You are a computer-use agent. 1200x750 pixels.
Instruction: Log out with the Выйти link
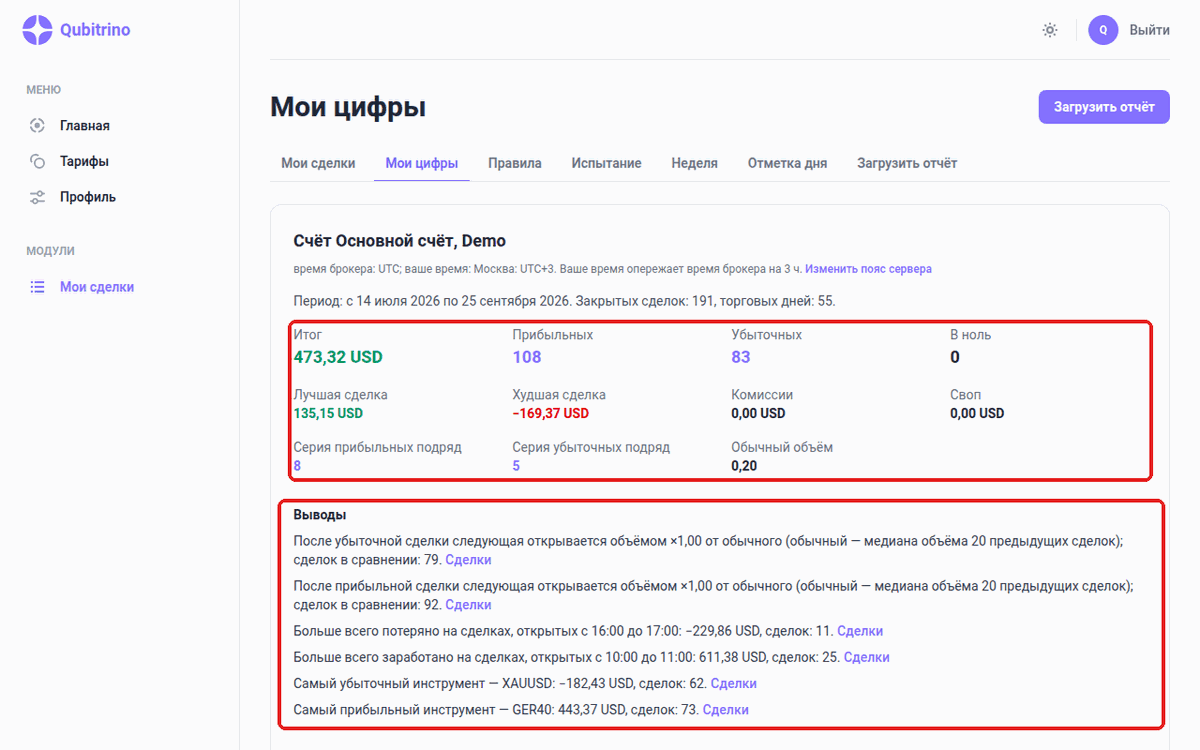tap(1149, 30)
